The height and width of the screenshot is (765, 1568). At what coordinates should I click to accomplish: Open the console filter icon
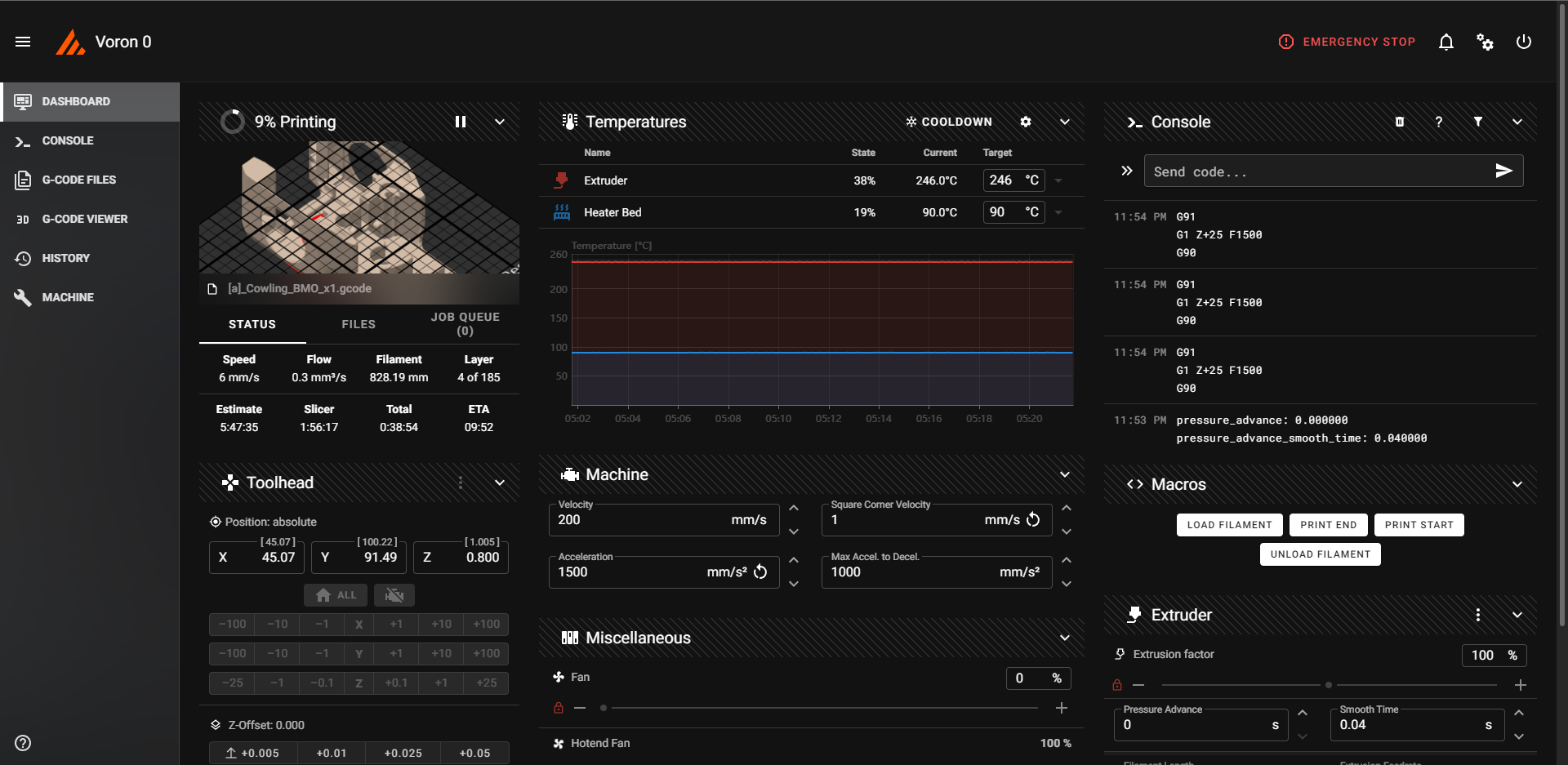[x=1477, y=122]
